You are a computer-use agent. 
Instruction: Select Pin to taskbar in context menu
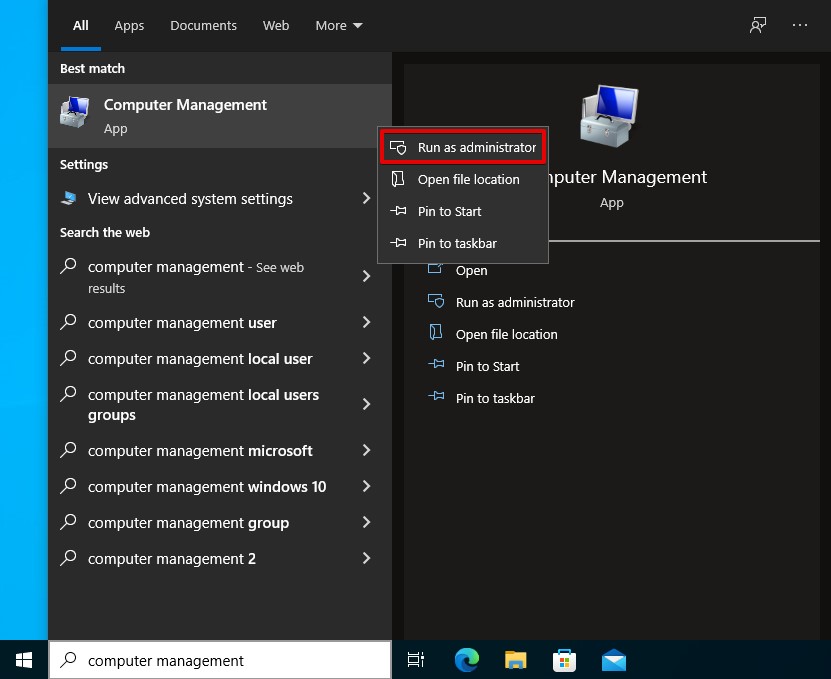(457, 243)
